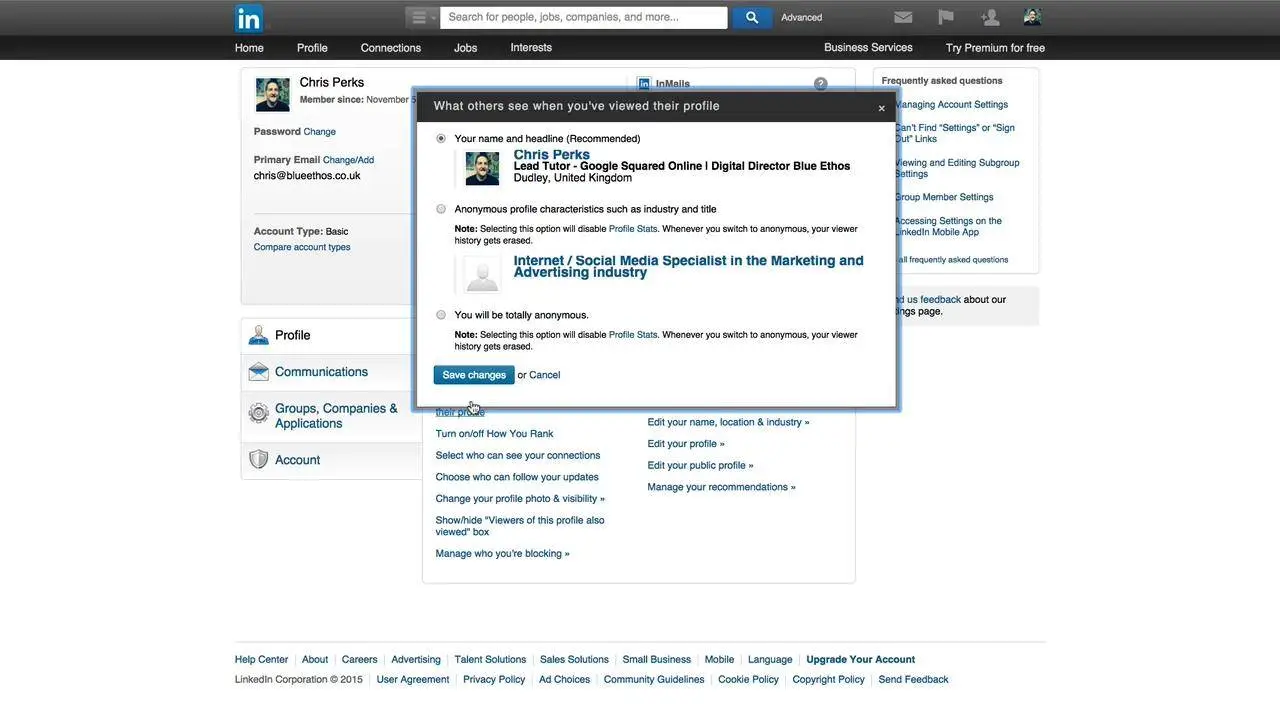This screenshot has width=1280, height=720.
Task: Click Chris Perks account photo at top-left
Action: (x=273, y=94)
